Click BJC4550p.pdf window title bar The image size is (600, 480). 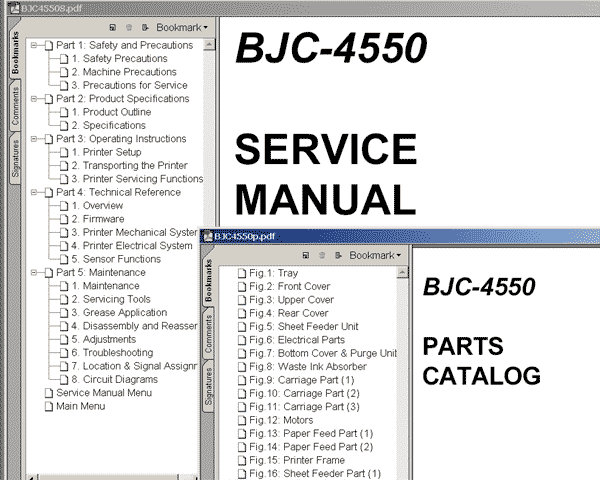point(400,237)
